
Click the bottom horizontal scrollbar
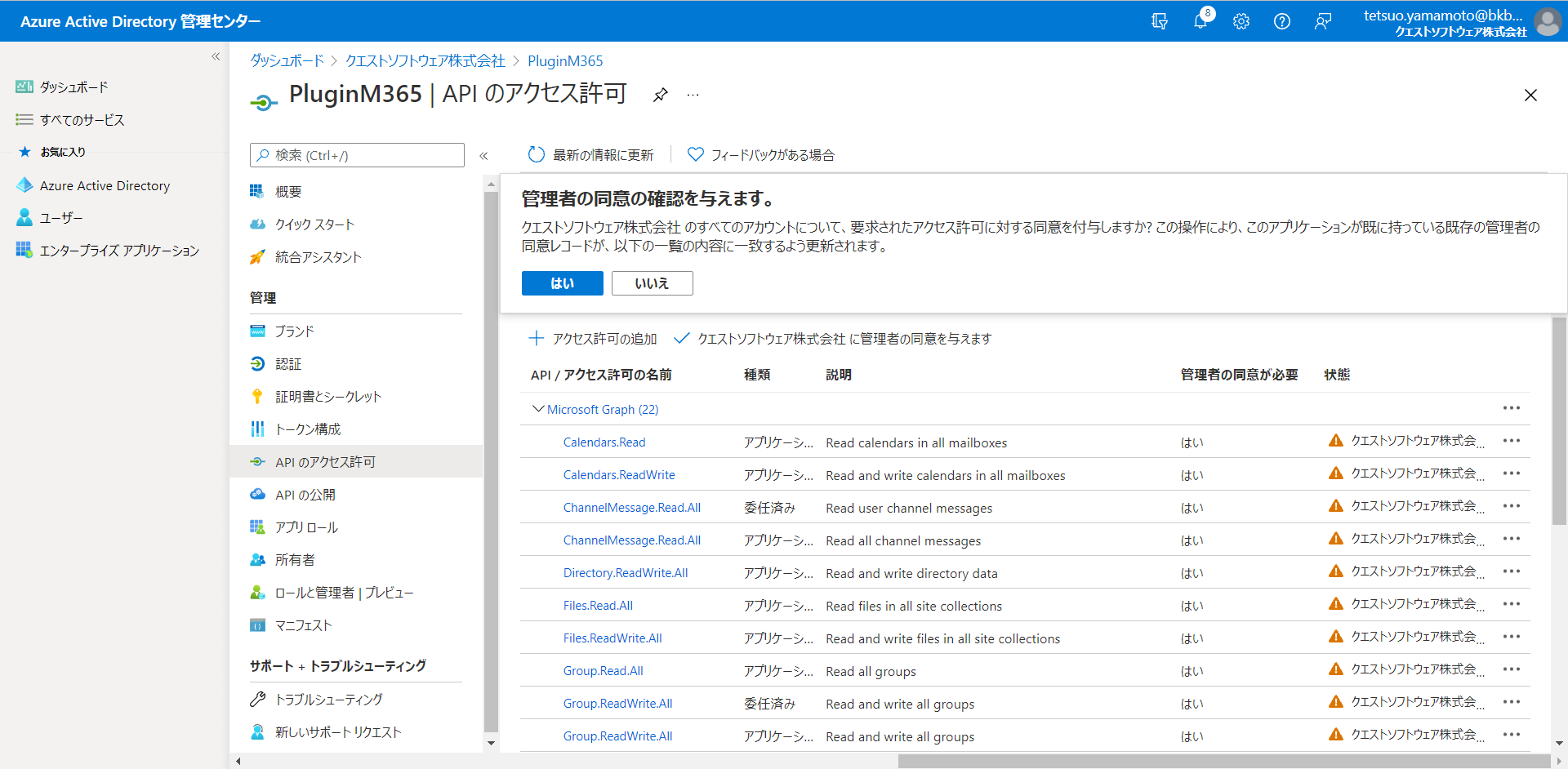tap(1223, 761)
